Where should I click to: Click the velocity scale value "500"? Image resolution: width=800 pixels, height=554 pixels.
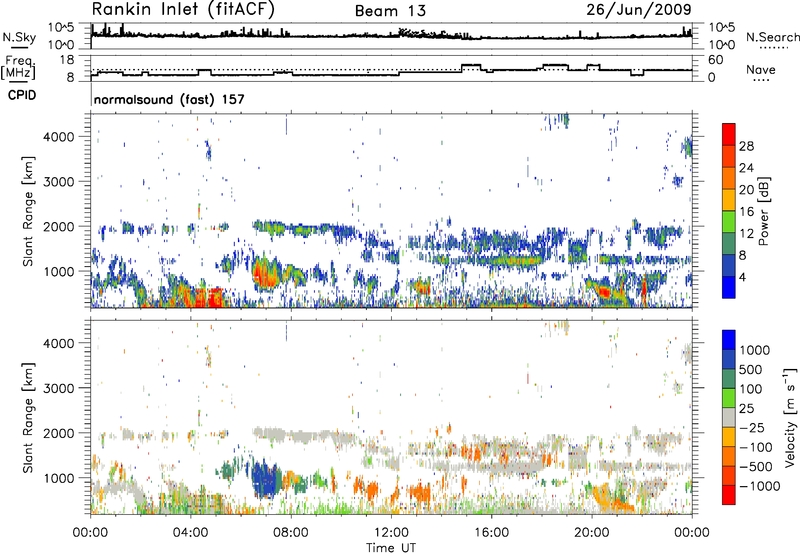click(x=751, y=369)
